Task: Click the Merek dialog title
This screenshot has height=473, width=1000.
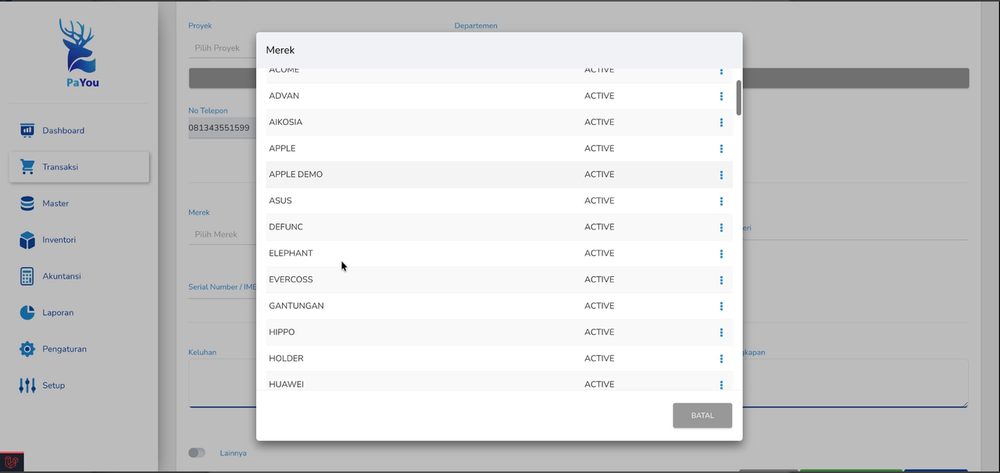Action: click(x=281, y=50)
